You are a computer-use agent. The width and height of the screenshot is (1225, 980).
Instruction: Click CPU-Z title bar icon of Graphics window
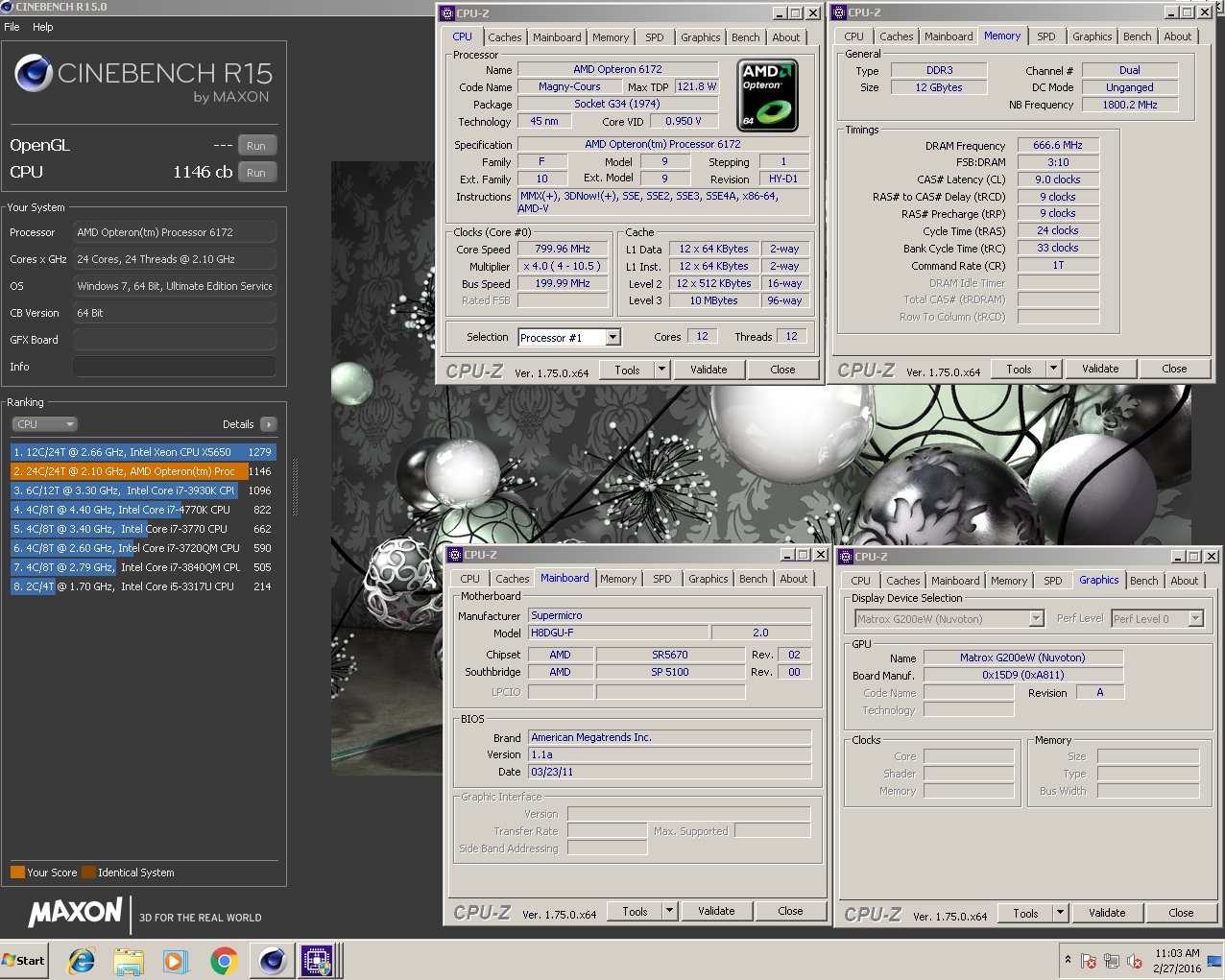coord(846,557)
